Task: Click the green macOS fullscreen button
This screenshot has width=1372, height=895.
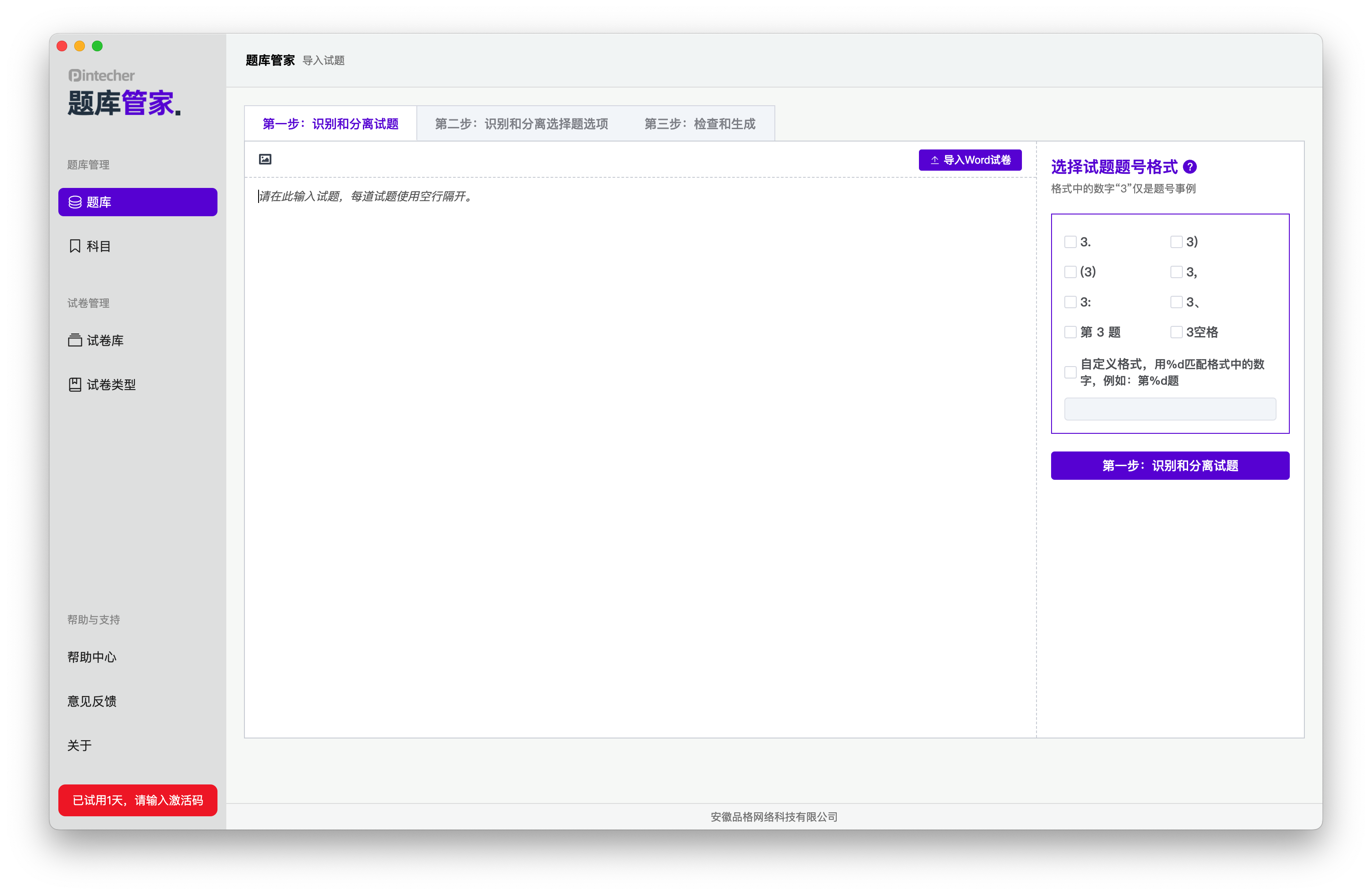Action: coord(97,46)
